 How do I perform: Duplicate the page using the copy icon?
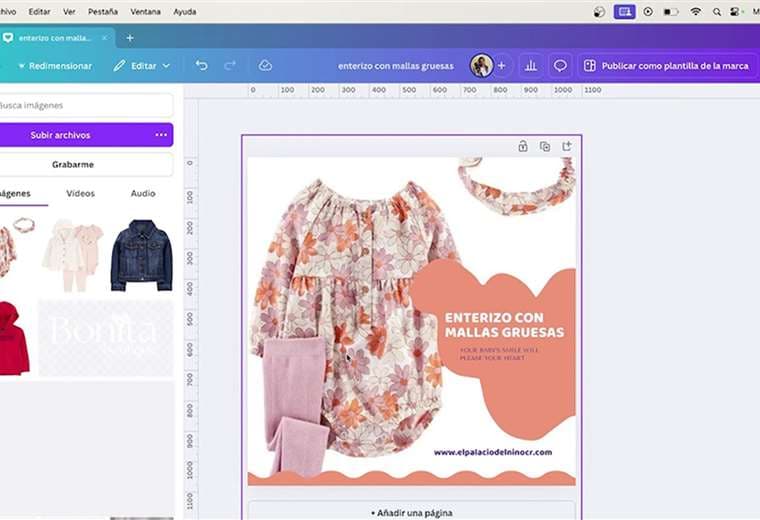pyautogui.click(x=545, y=146)
